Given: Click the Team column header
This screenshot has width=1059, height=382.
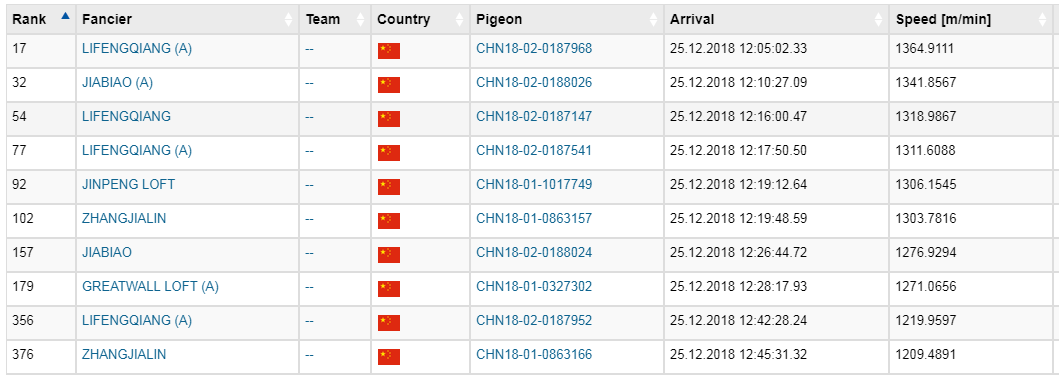Looking at the screenshot, I should 323,20.
